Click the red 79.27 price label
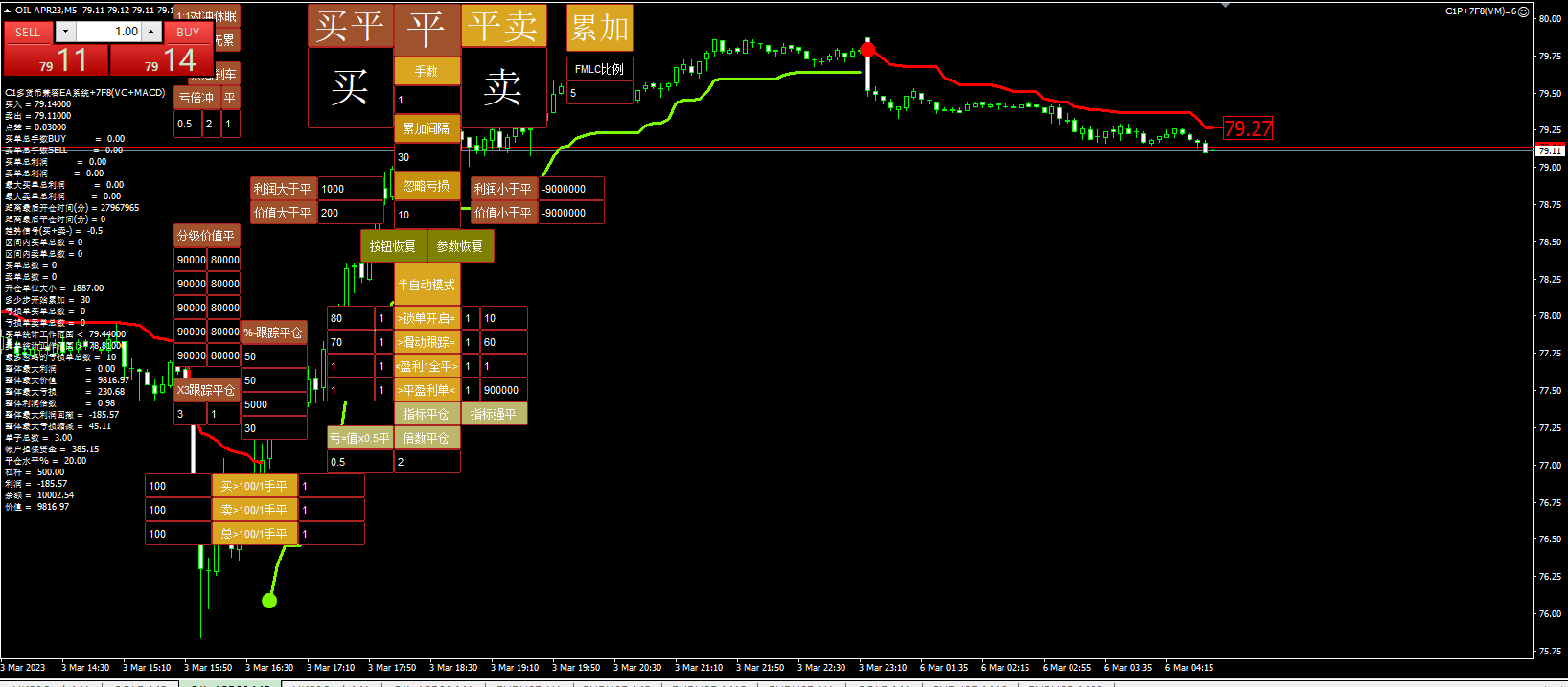Viewport: 1568px width, 687px height. (x=1248, y=128)
